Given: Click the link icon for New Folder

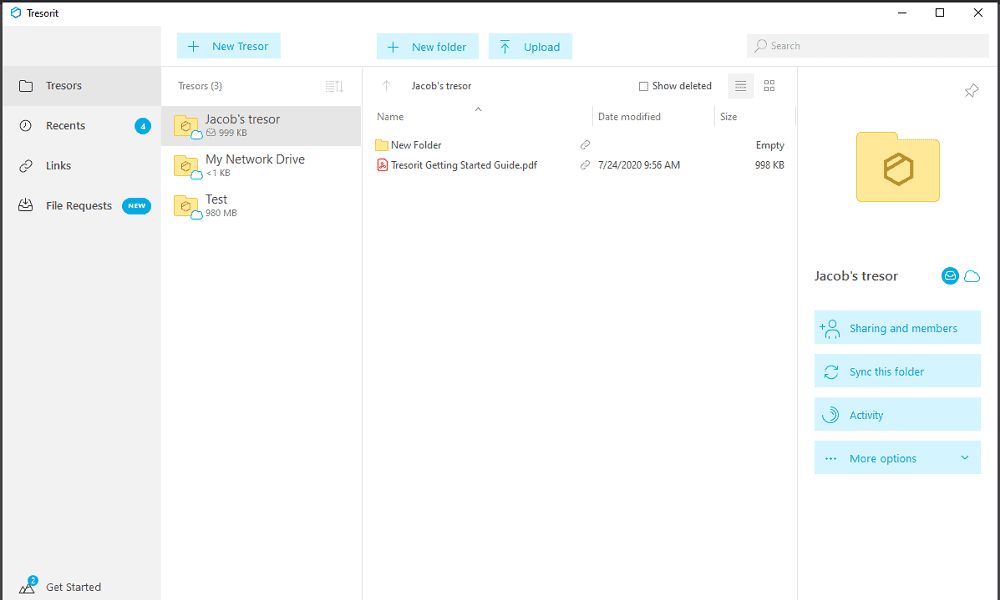Looking at the screenshot, I should pos(585,145).
